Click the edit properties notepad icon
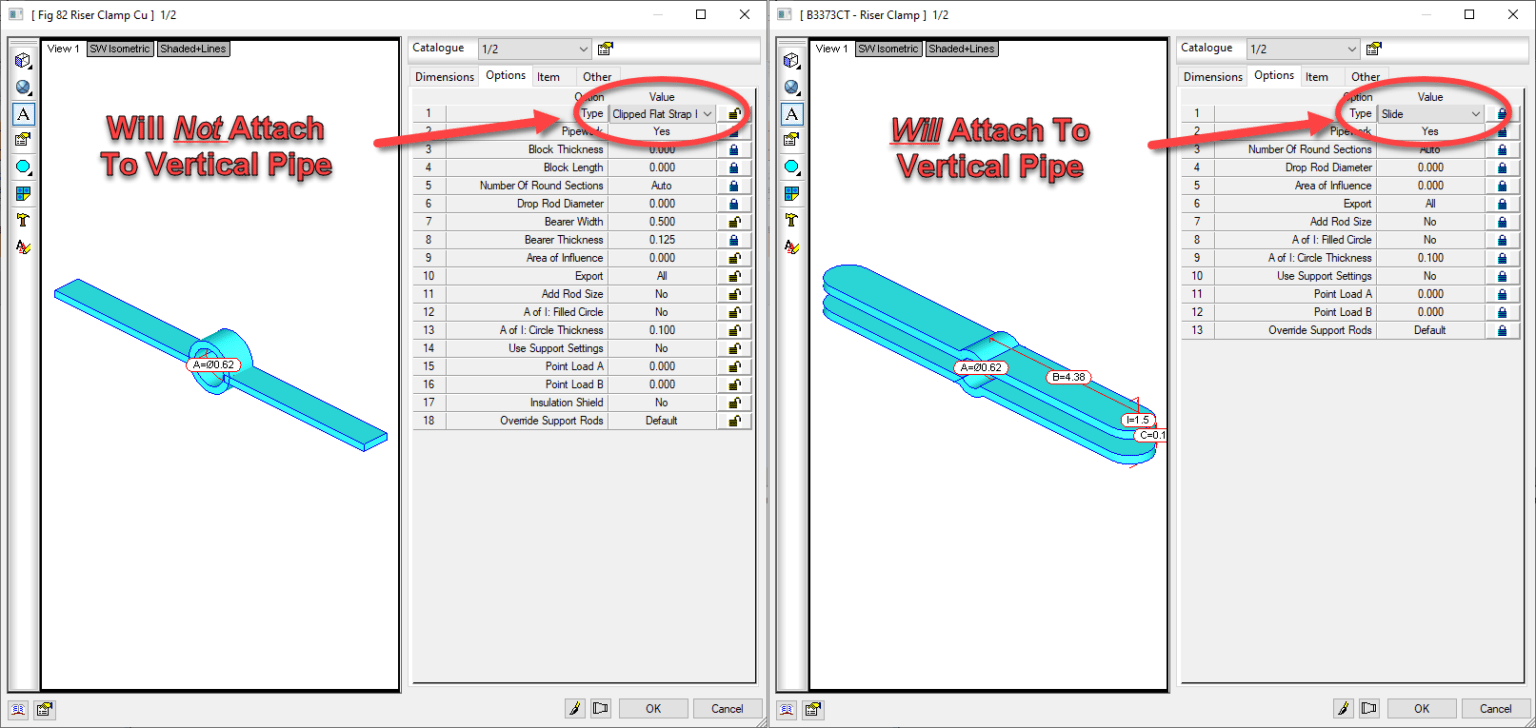The image size is (1536, 728). [x=22, y=140]
